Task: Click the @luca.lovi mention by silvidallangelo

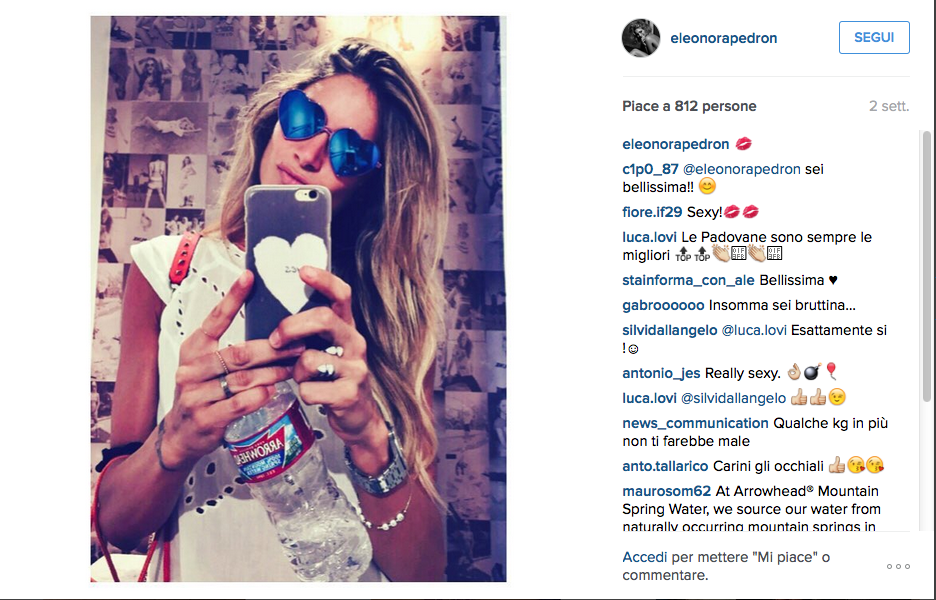Action: point(754,330)
